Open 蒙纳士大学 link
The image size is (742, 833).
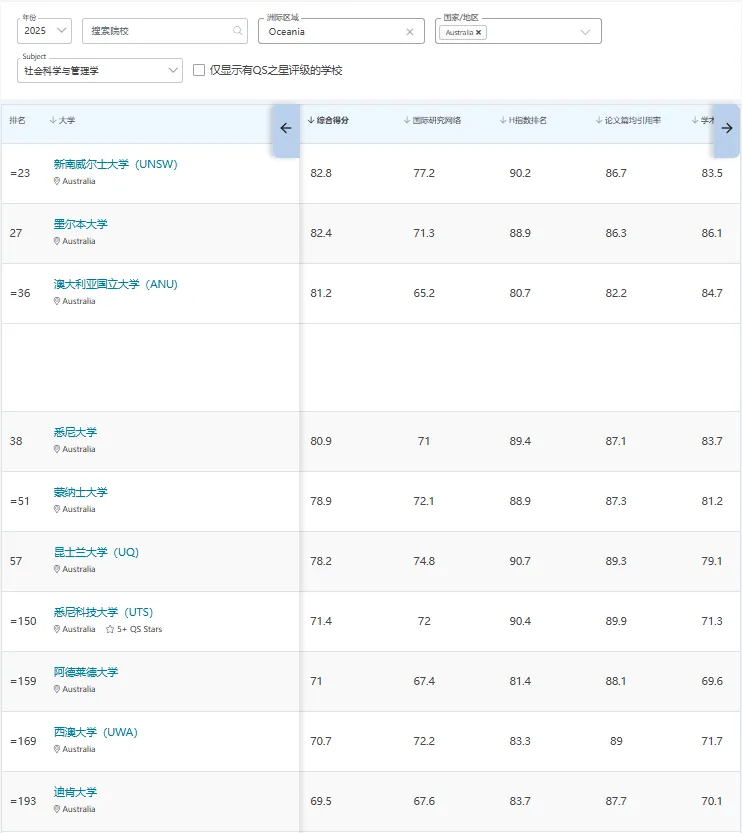(x=80, y=492)
